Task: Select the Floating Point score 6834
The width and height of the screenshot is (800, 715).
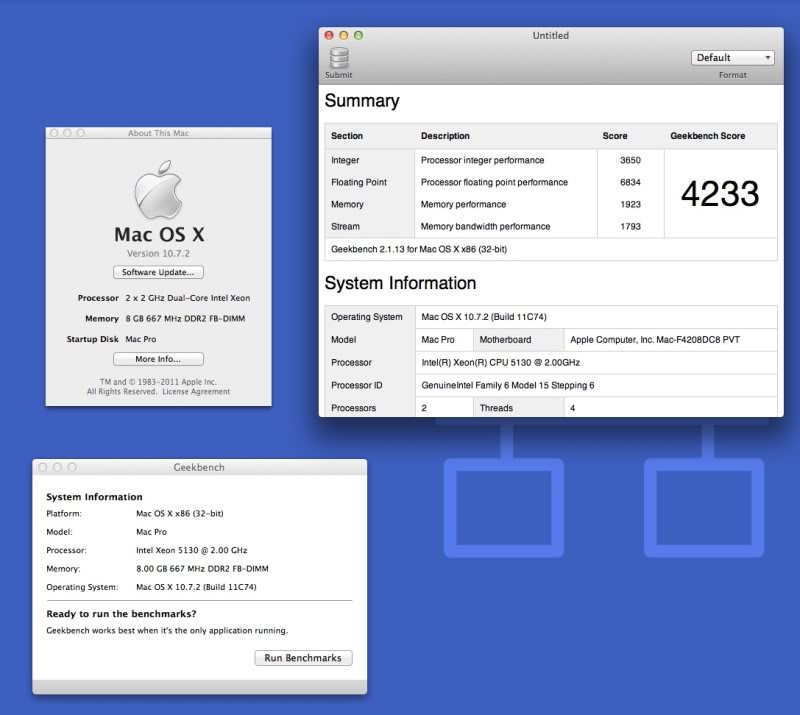Action: coord(630,182)
